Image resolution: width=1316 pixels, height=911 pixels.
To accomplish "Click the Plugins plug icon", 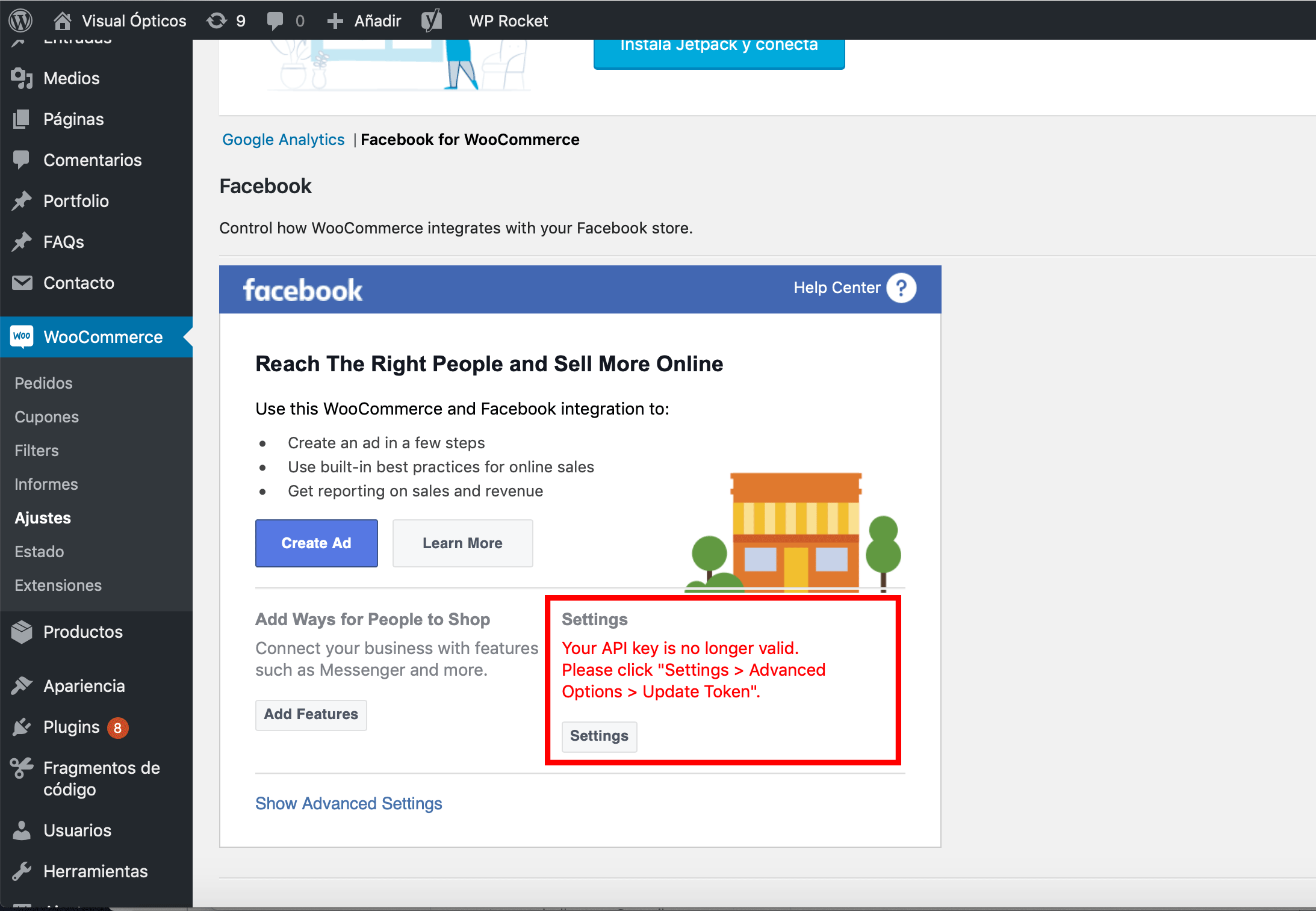I will click(x=22, y=727).
